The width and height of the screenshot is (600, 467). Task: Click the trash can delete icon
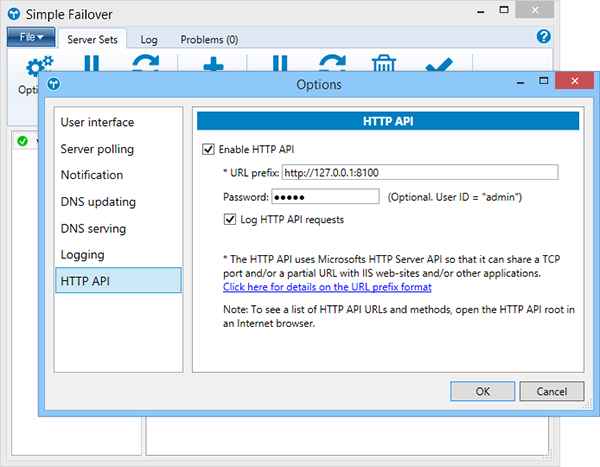tap(383, 66)
